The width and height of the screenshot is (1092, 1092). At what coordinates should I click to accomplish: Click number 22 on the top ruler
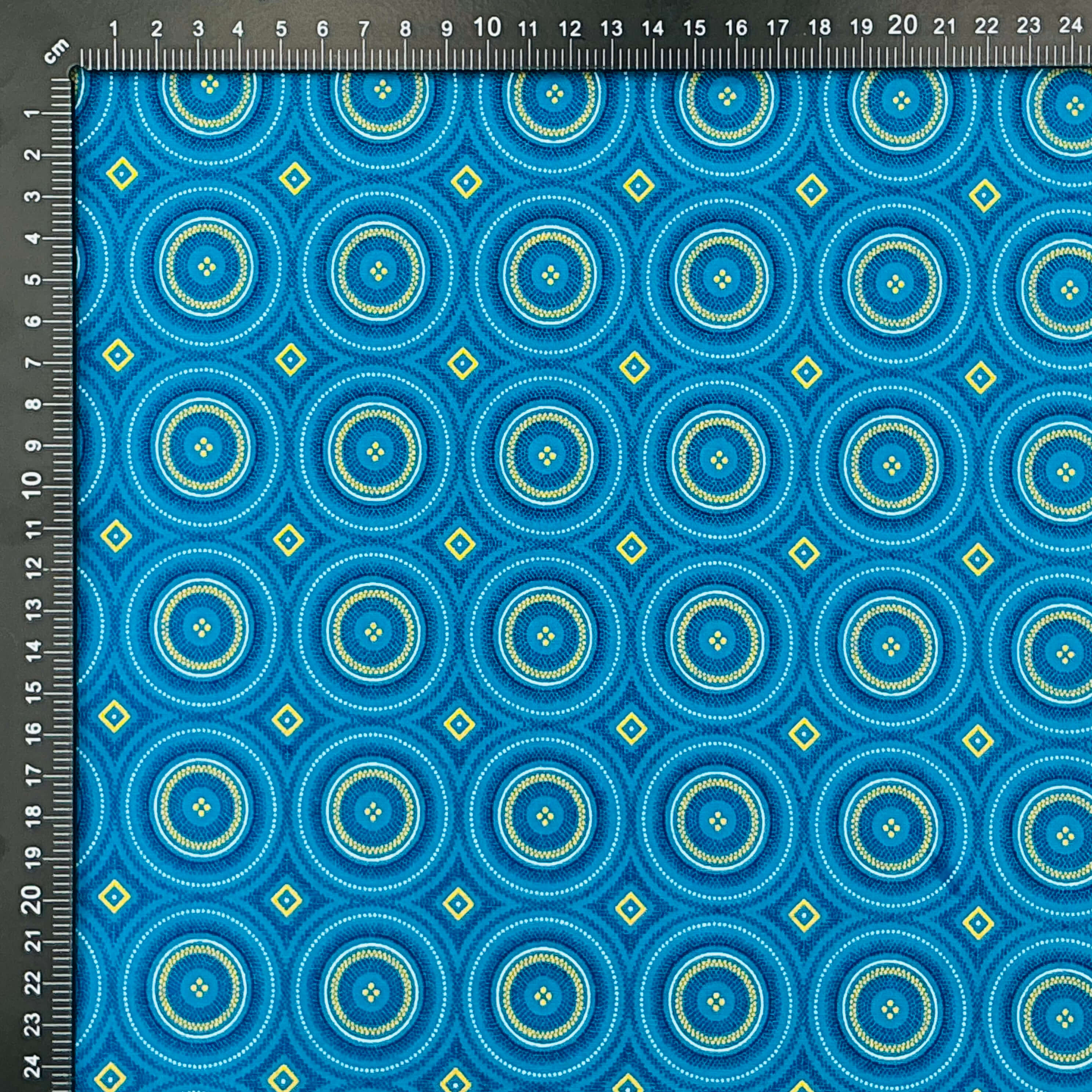tap(986, 26)
